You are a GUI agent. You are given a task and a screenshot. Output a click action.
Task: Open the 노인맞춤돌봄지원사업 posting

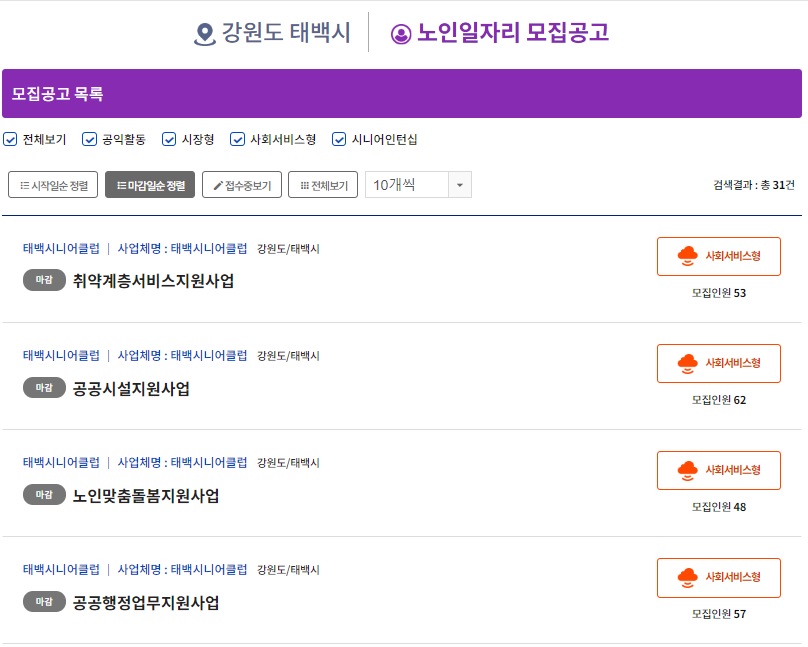coord(146,496)
